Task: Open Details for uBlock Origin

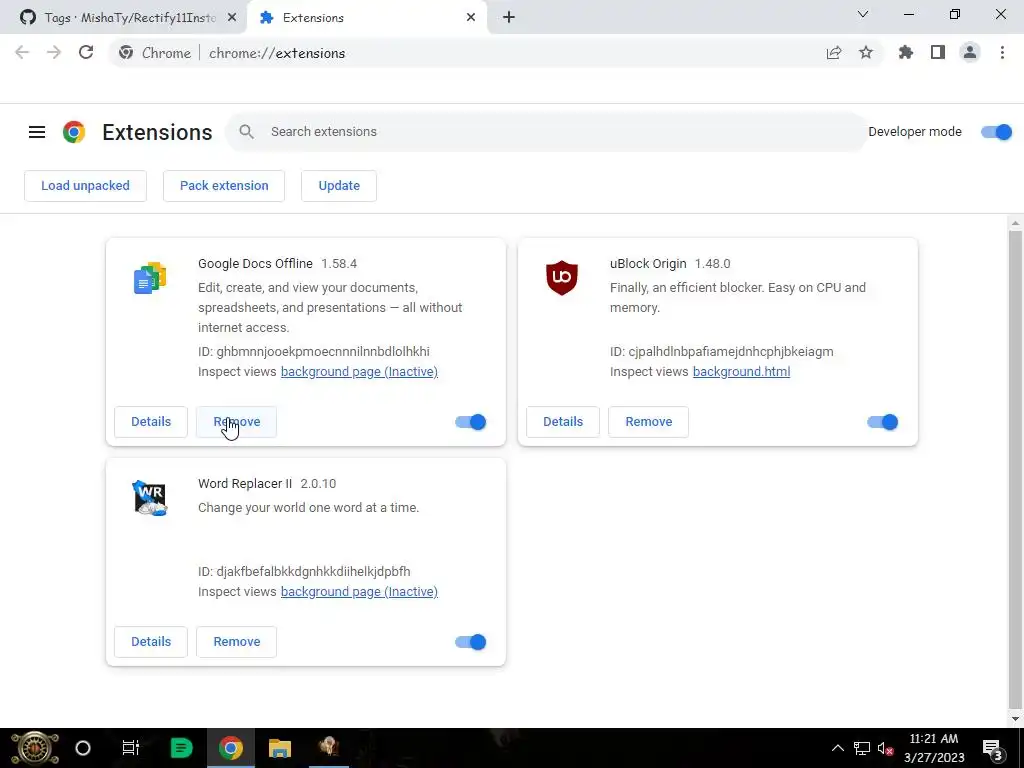Action: pyautogui.click(x=563, y=422)
